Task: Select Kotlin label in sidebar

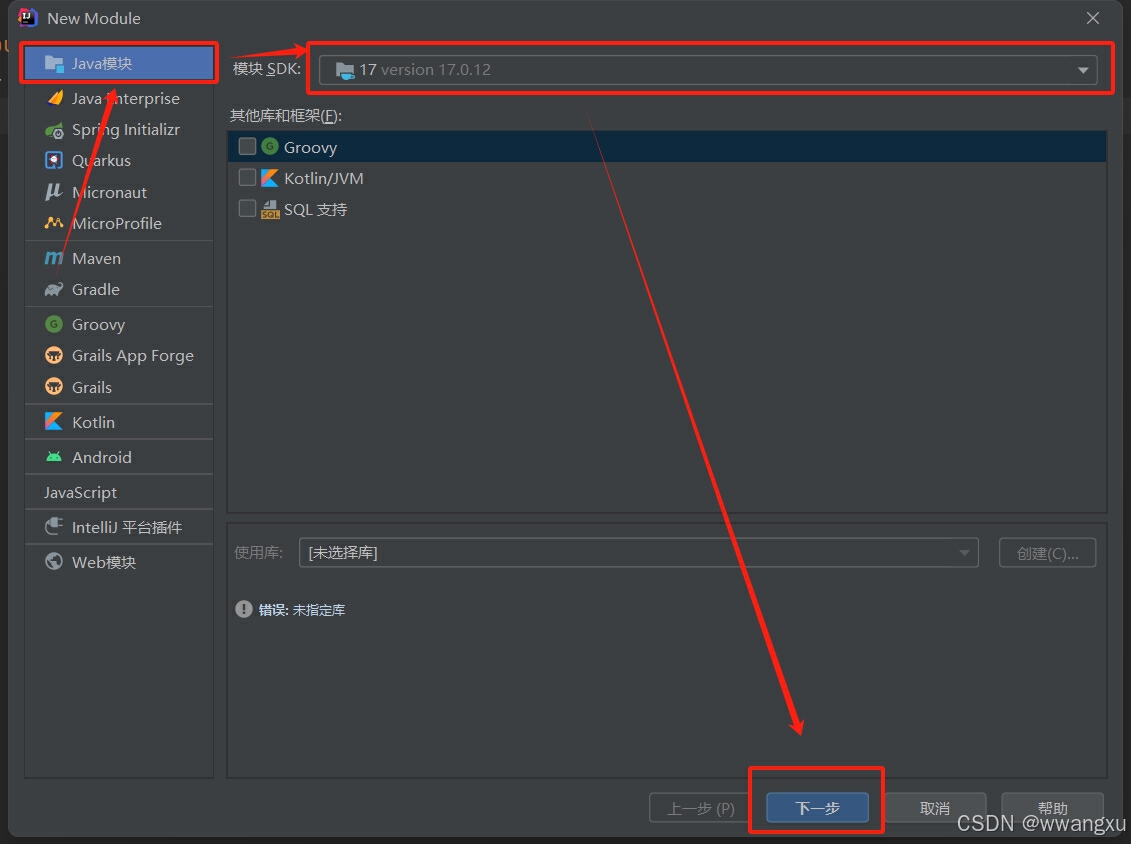Action: [x=94, y=422]
